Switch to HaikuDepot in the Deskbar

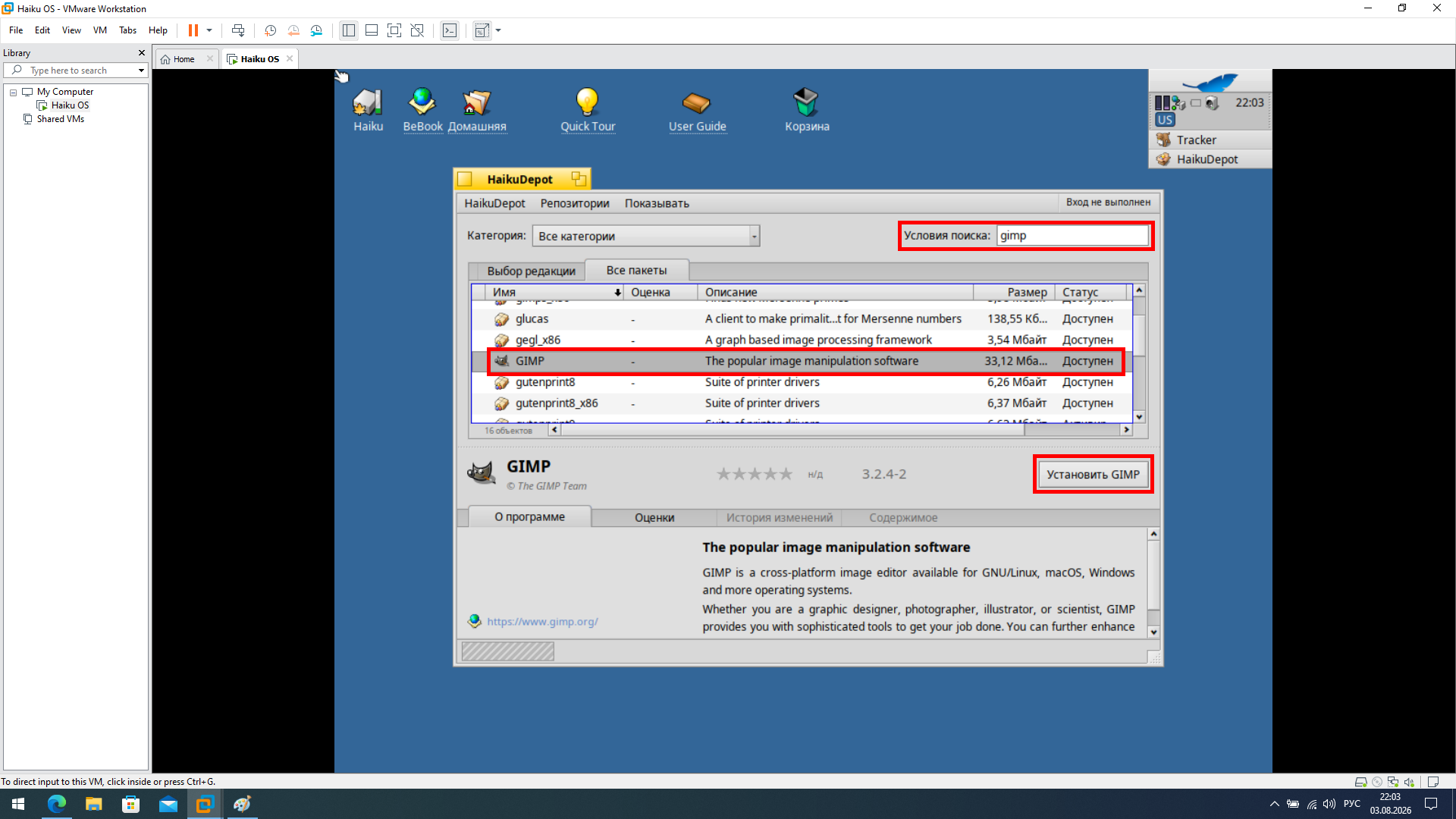pos(1210,159)
